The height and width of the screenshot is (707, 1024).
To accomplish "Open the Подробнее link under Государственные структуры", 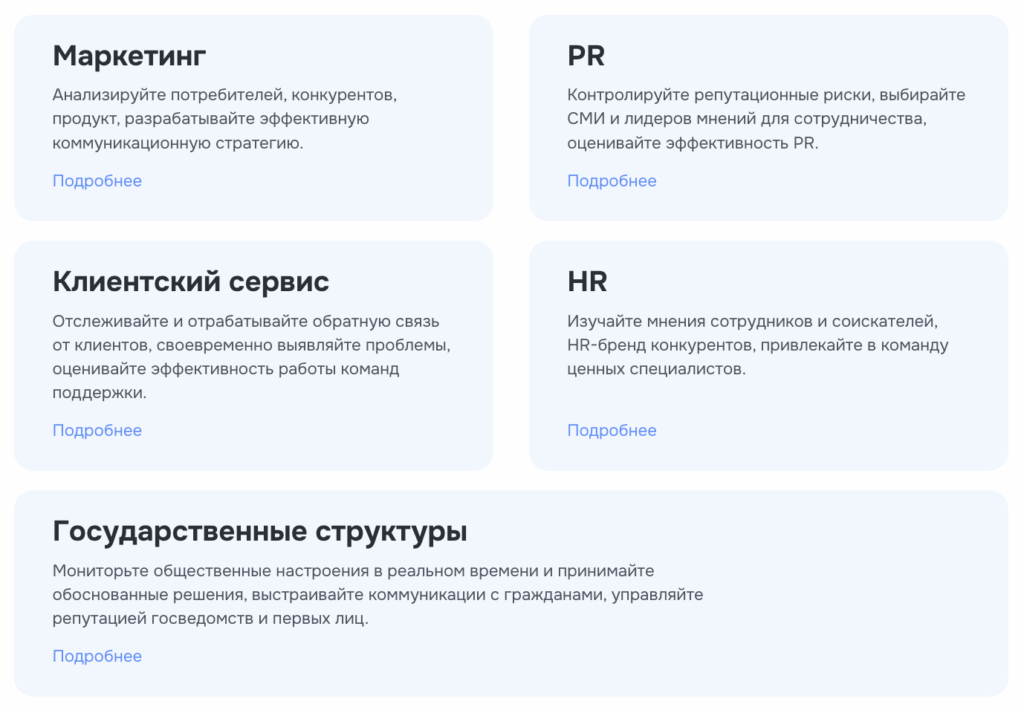I will (x=96, y=656).
